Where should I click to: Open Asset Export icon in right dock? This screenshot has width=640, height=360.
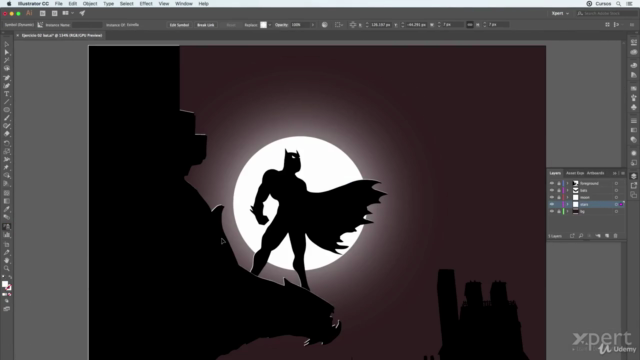(x=633, y=186)
